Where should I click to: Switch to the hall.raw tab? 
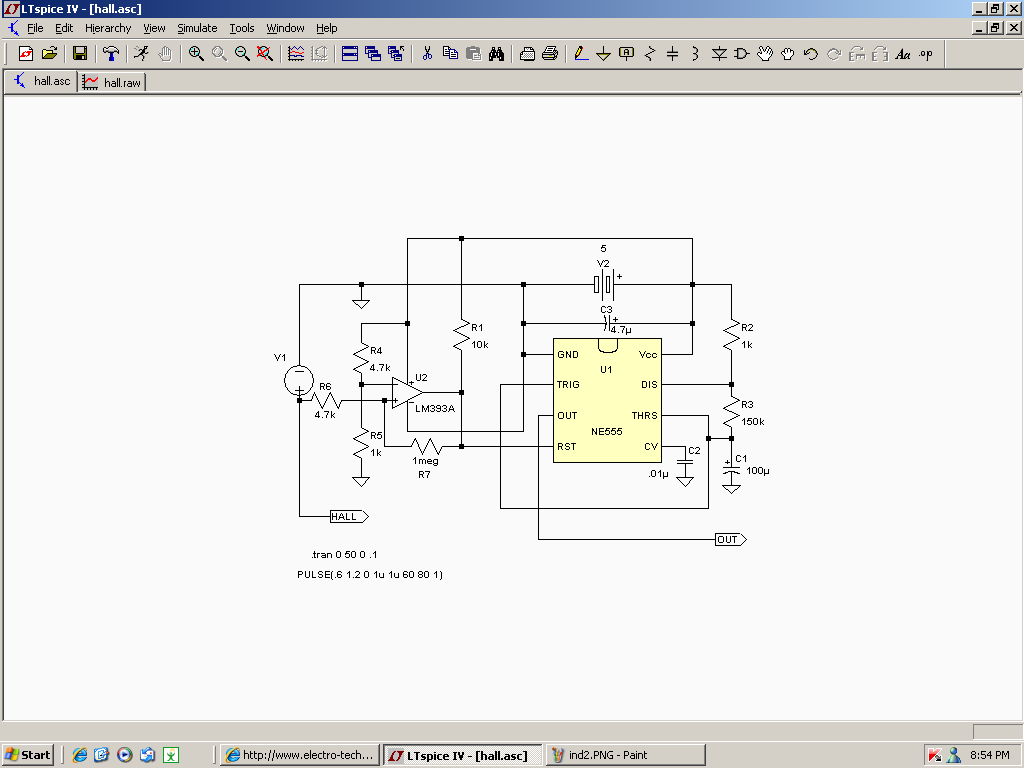pos(112,82)
